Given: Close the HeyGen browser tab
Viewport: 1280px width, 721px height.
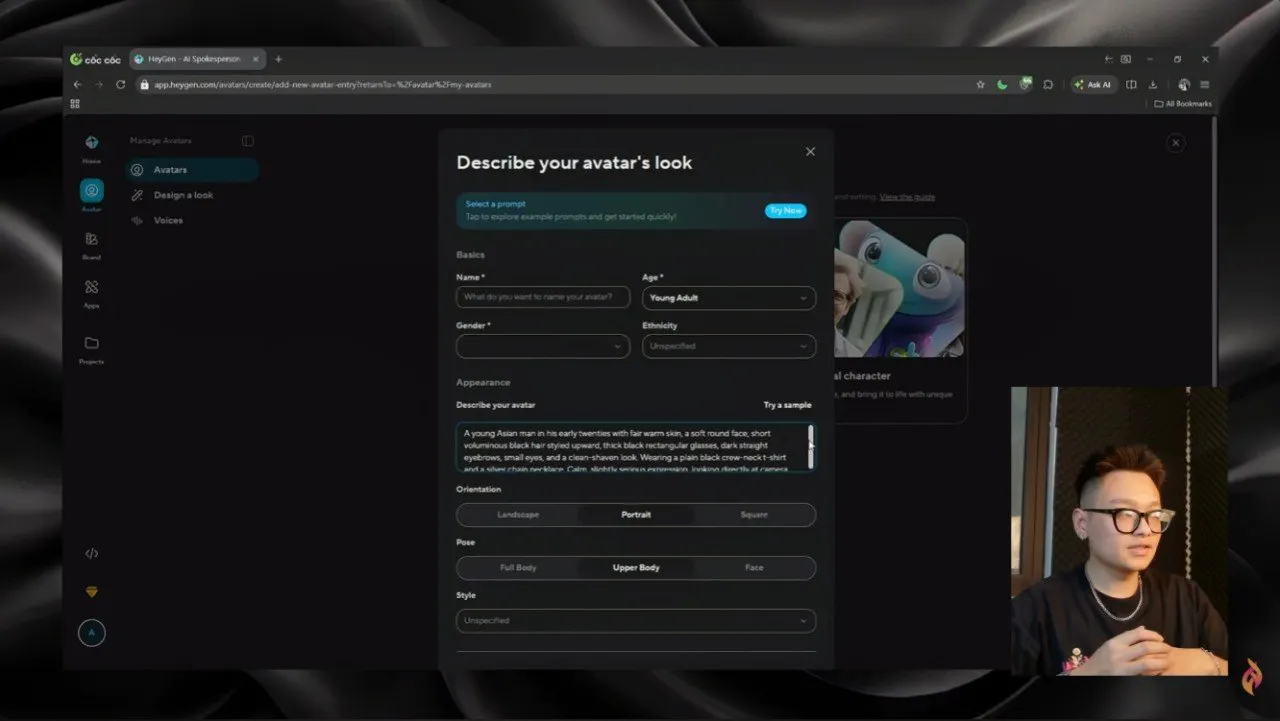Looking at the screenshot, I should tap(255, 59).
